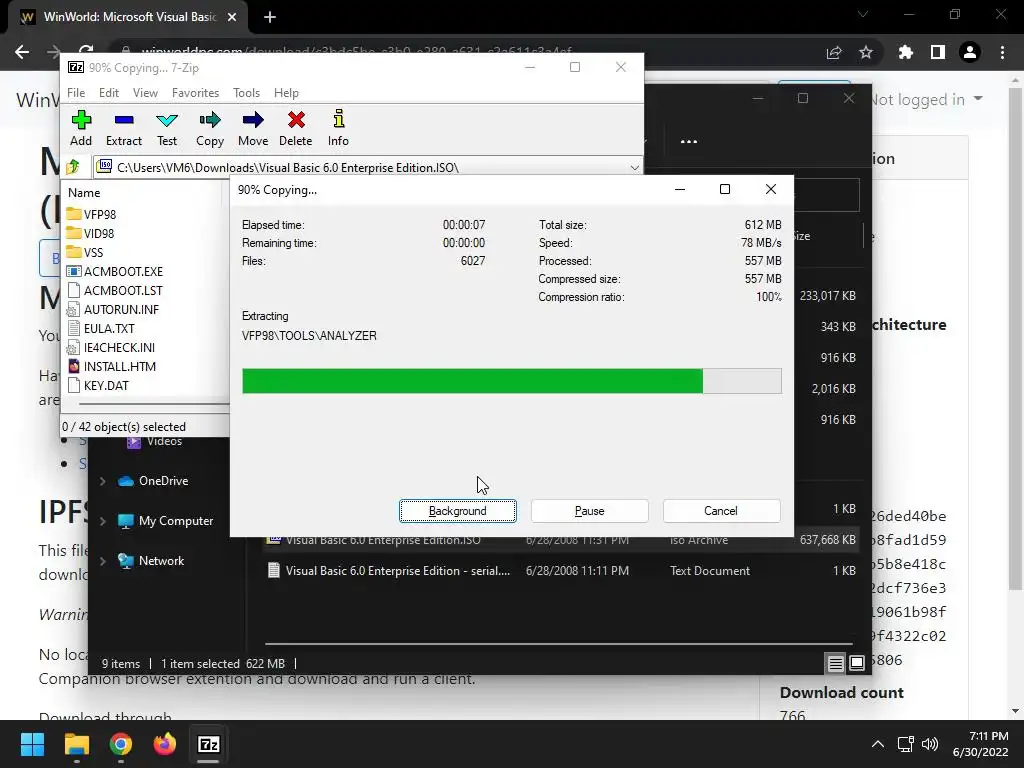1024x768 pixels.
Task: Click the taskbar clock showing 7:11 PM
Action: click(980, 744)
